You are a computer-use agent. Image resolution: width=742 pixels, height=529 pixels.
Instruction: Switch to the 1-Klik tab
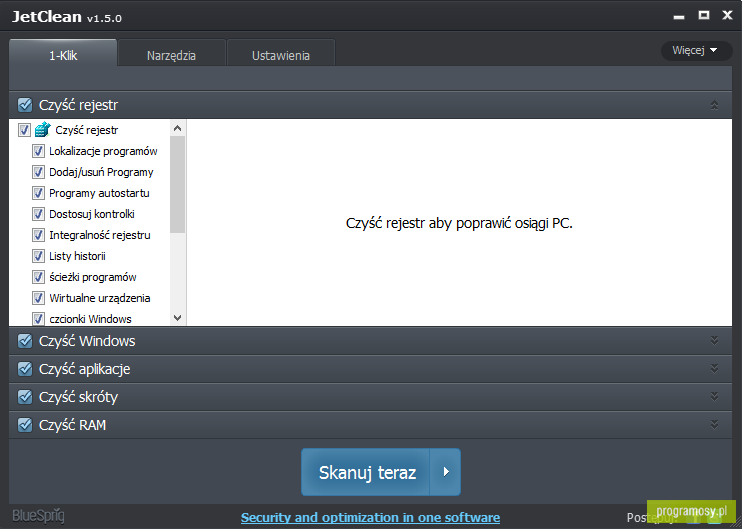[x=63, y=53]
